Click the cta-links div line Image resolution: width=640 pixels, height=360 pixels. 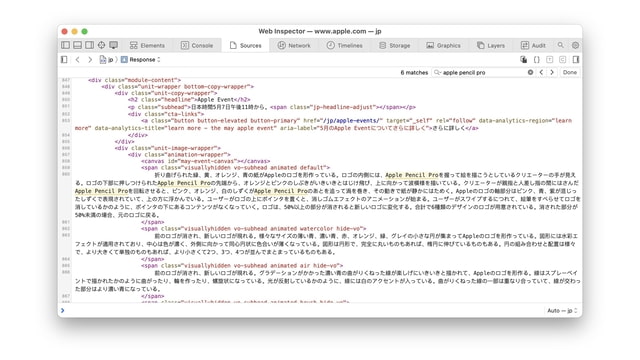click(166, 114)
